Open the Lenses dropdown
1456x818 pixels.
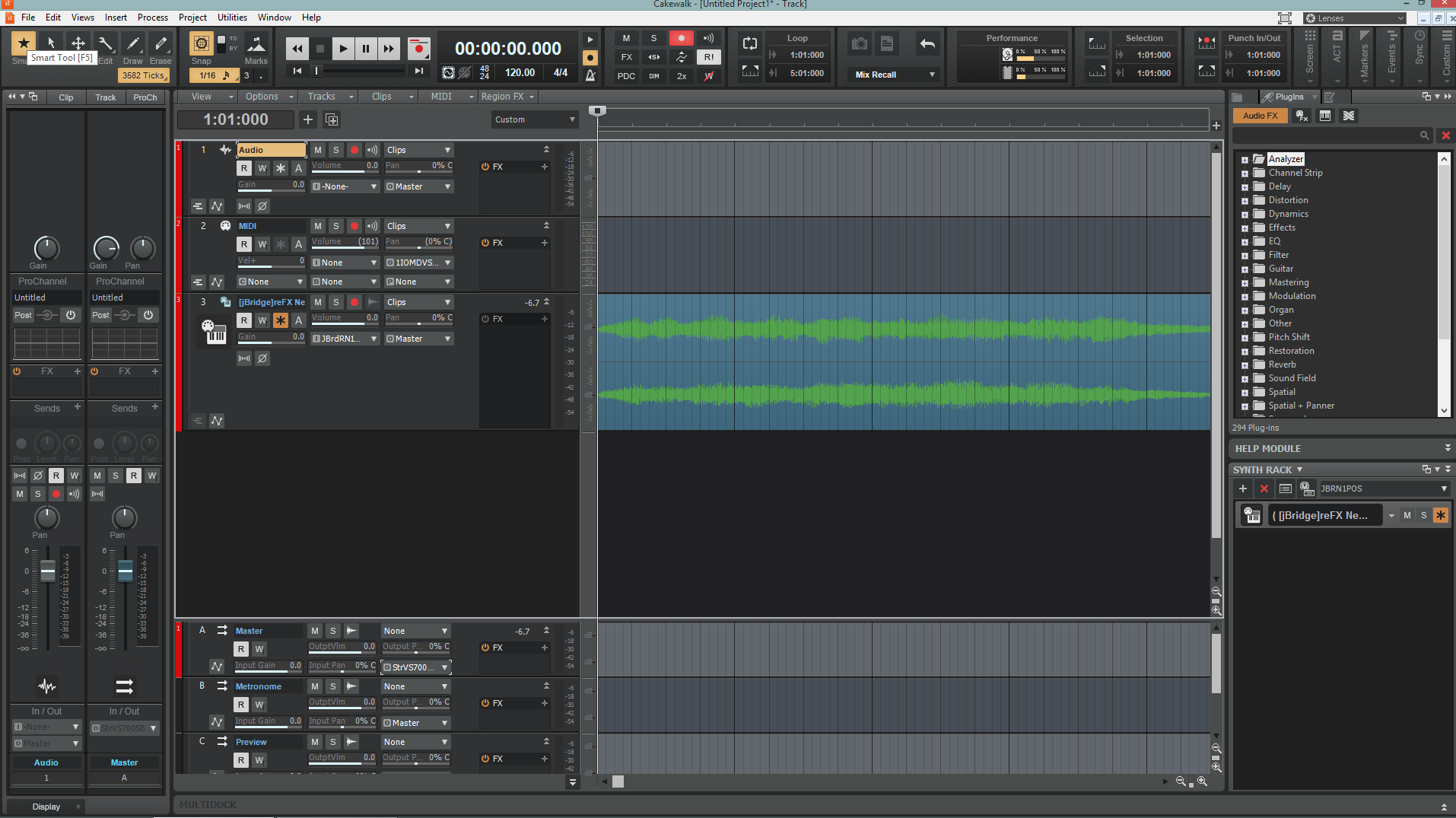[1355, 18]
